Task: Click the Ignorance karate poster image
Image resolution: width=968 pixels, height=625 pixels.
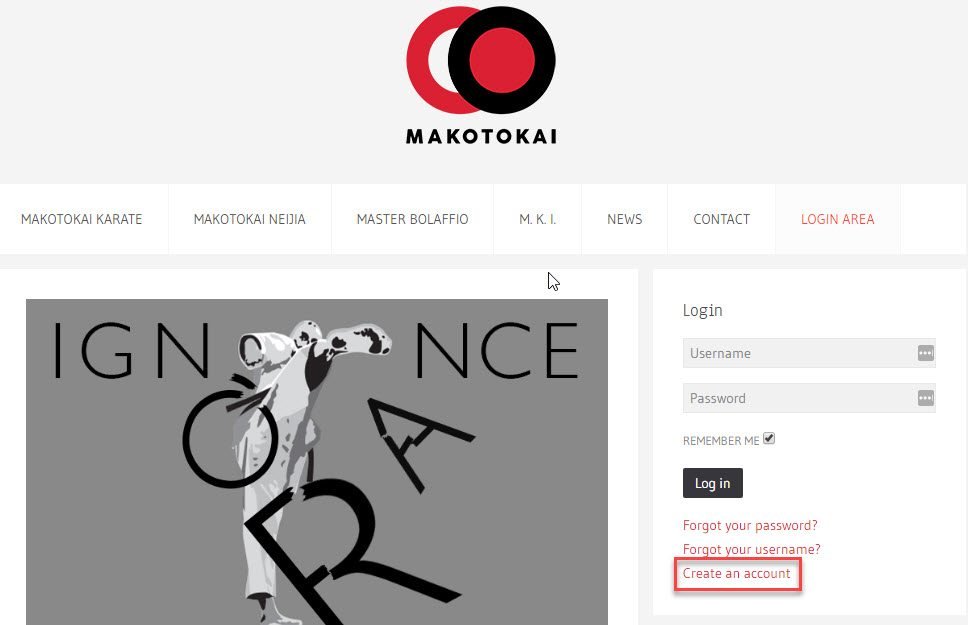Action: pos(317,462)
